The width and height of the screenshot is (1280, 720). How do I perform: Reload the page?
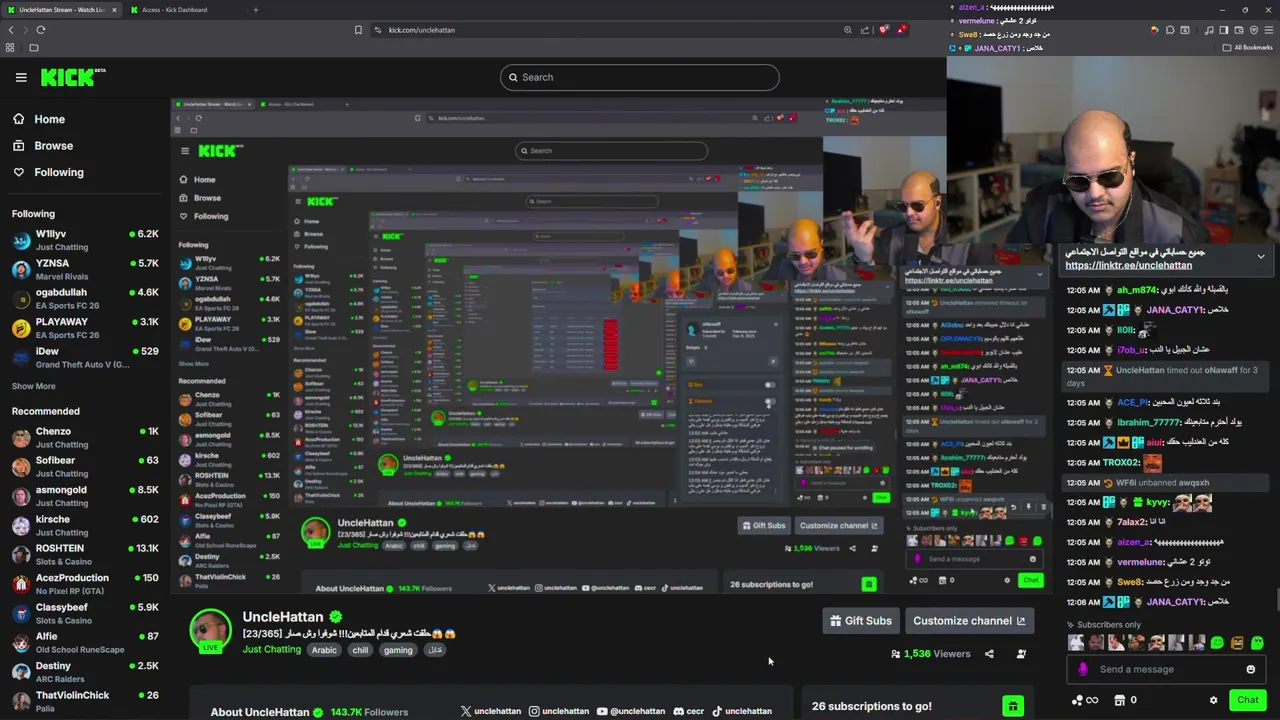pyautogui.click(x=41, y=30)
